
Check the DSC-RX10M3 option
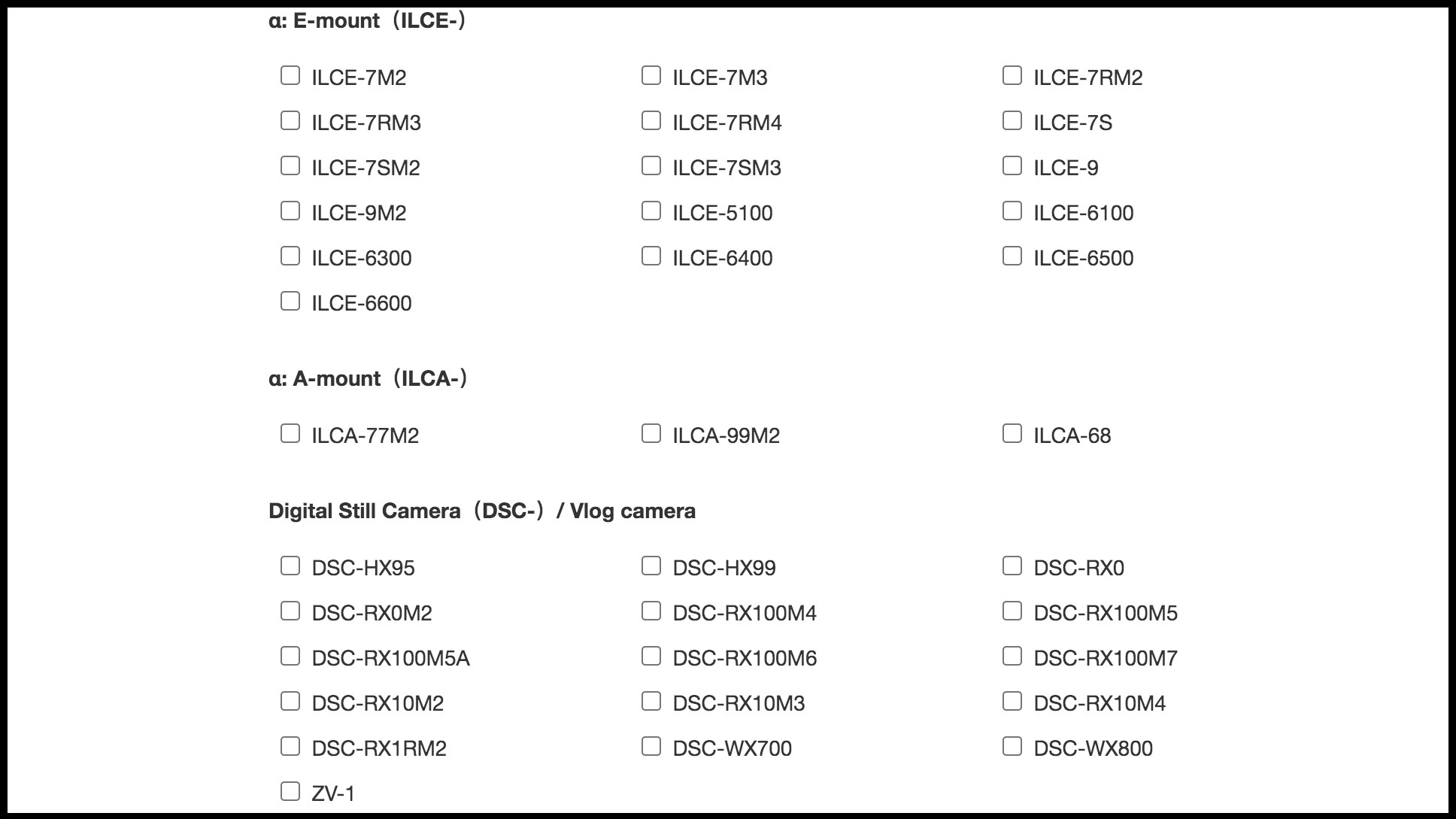pyautogui.click(x=651, y=701)
